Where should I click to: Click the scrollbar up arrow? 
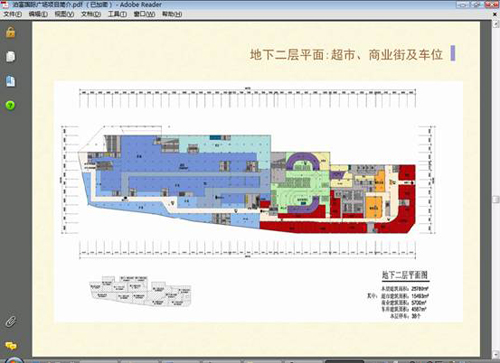point(496,23)
